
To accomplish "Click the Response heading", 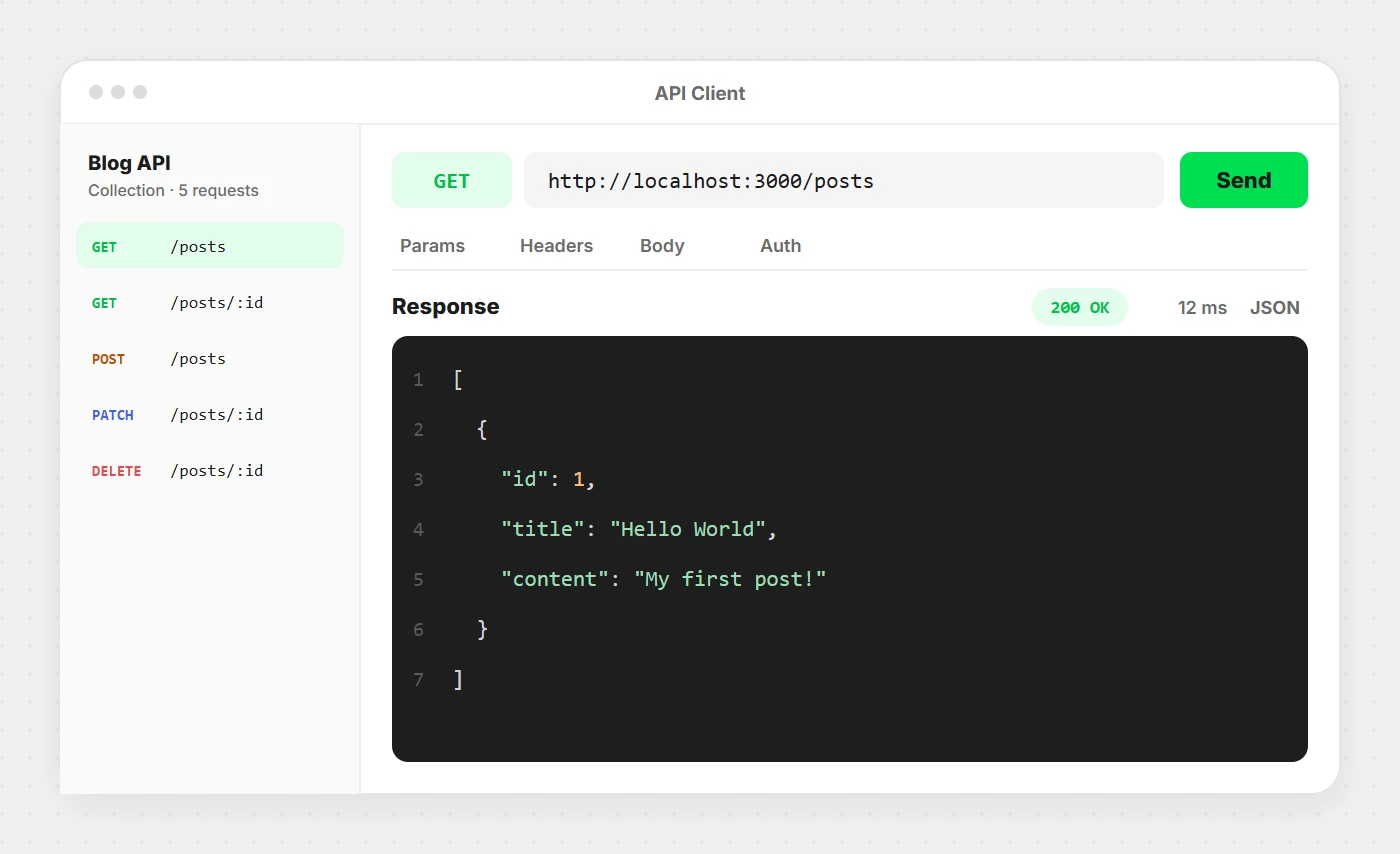I will (x=445, y=306).
